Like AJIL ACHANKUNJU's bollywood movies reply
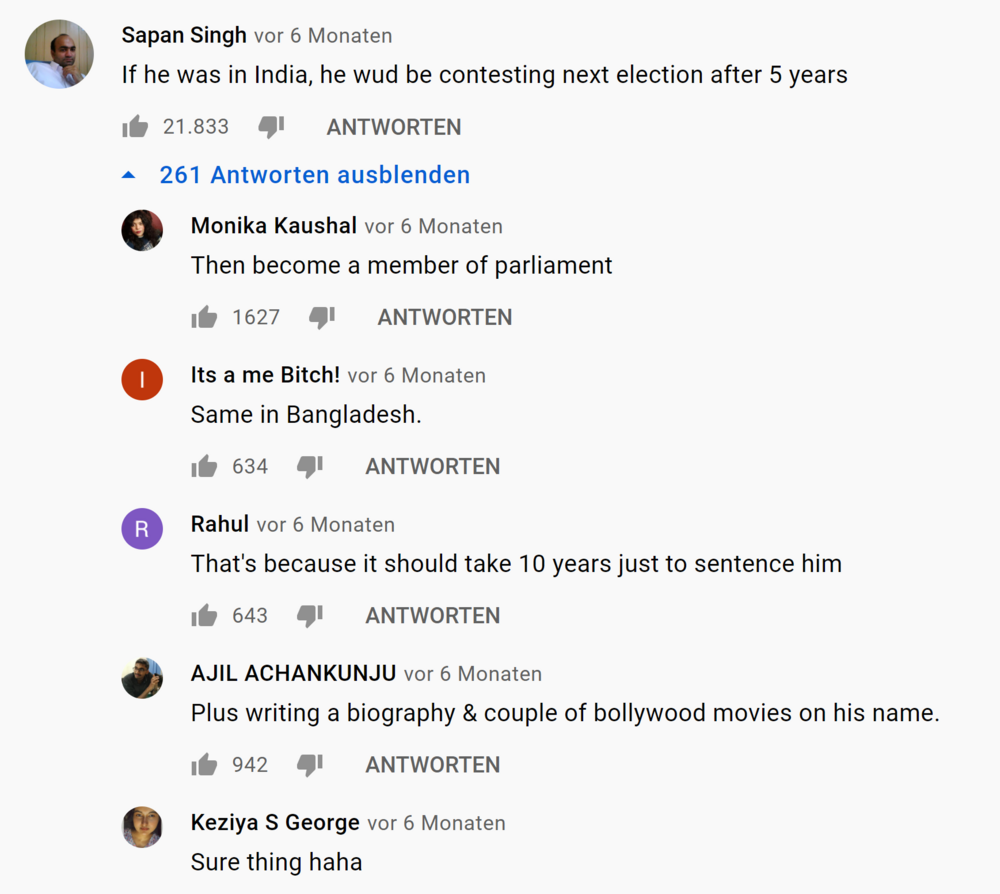Viewport: 1000px width, 894px height. [203, 763]
